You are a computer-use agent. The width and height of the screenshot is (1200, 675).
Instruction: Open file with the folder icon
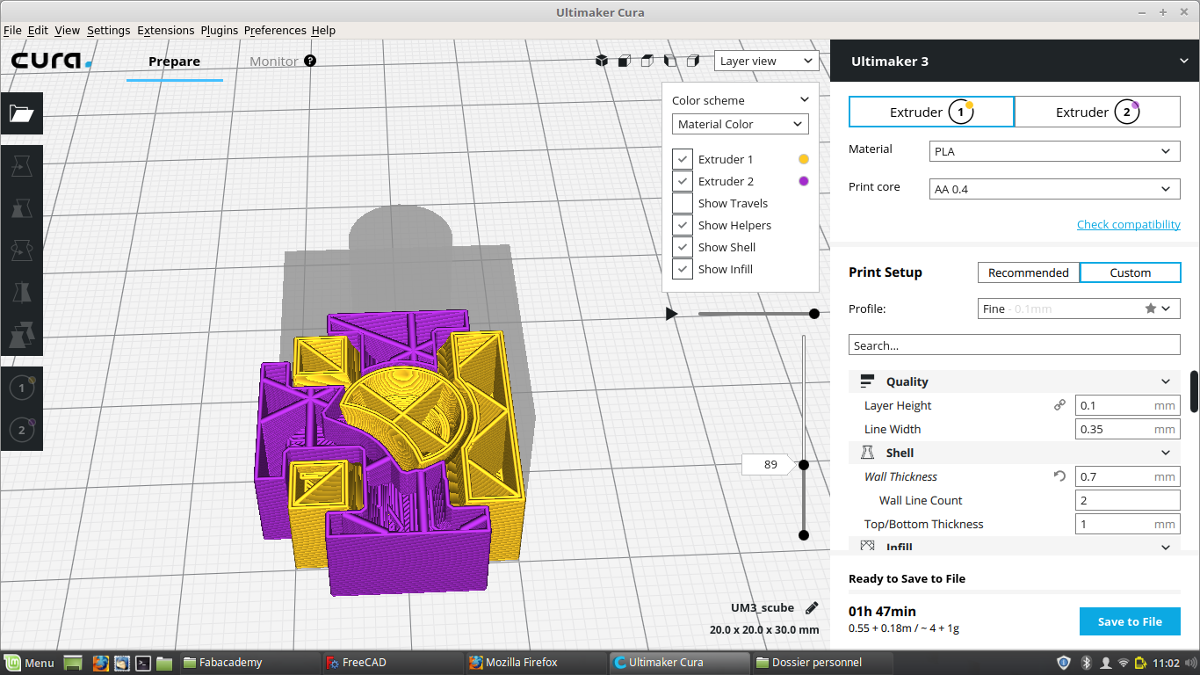point(22,113)
